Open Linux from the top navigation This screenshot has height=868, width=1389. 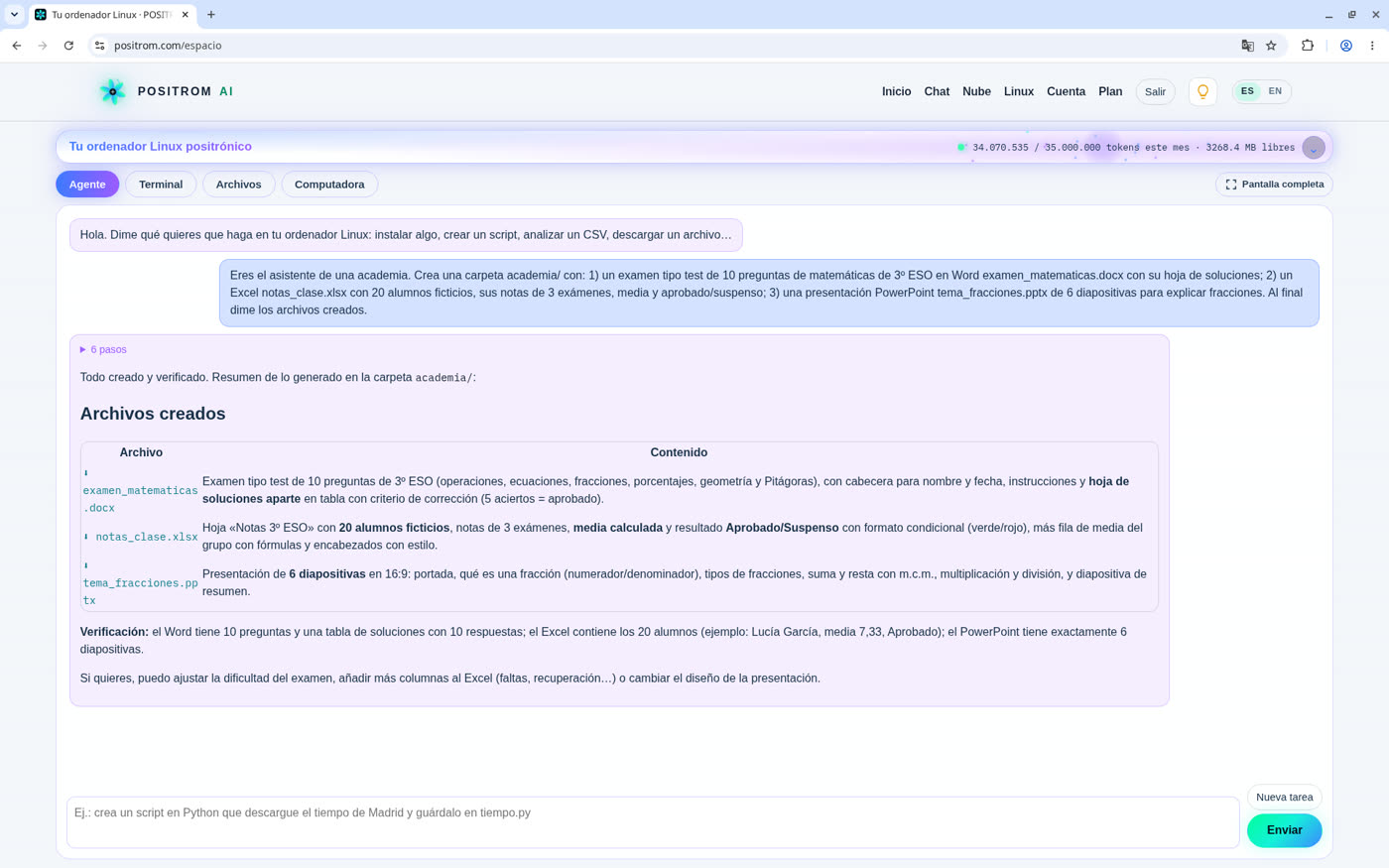point(1019,91)
